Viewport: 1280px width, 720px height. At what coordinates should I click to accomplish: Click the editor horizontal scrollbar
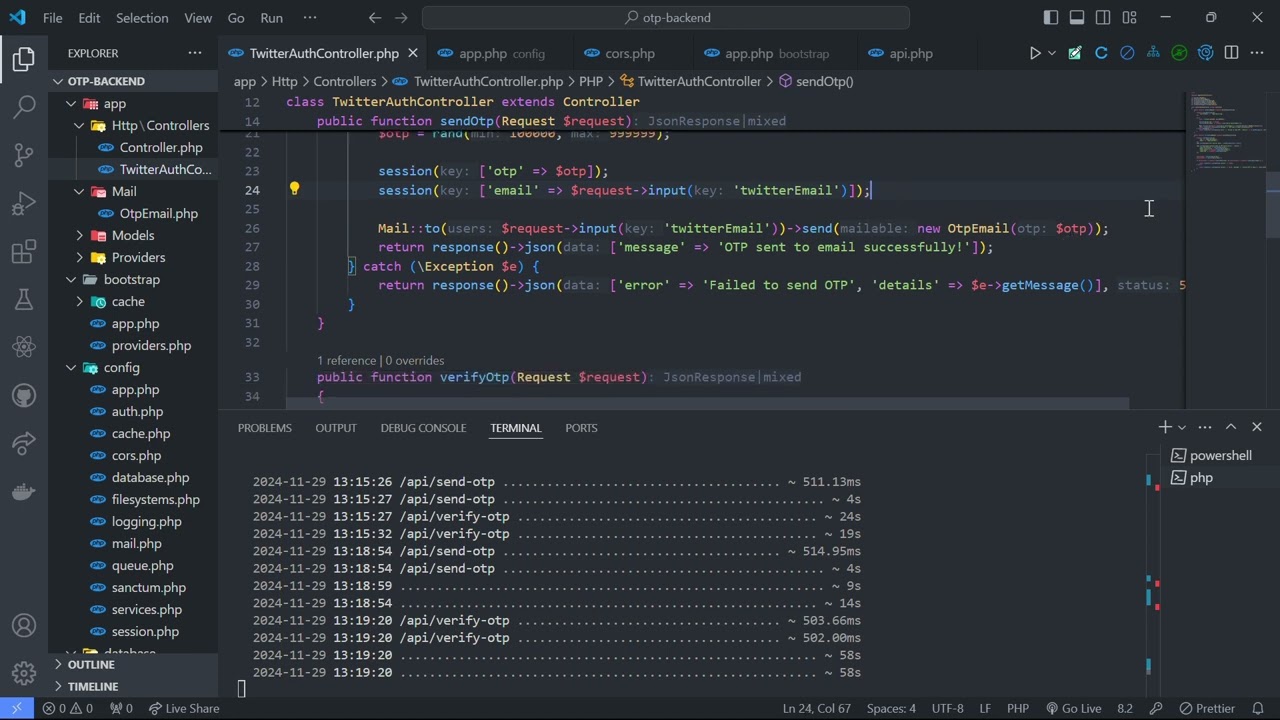click(x=707, y=403)
